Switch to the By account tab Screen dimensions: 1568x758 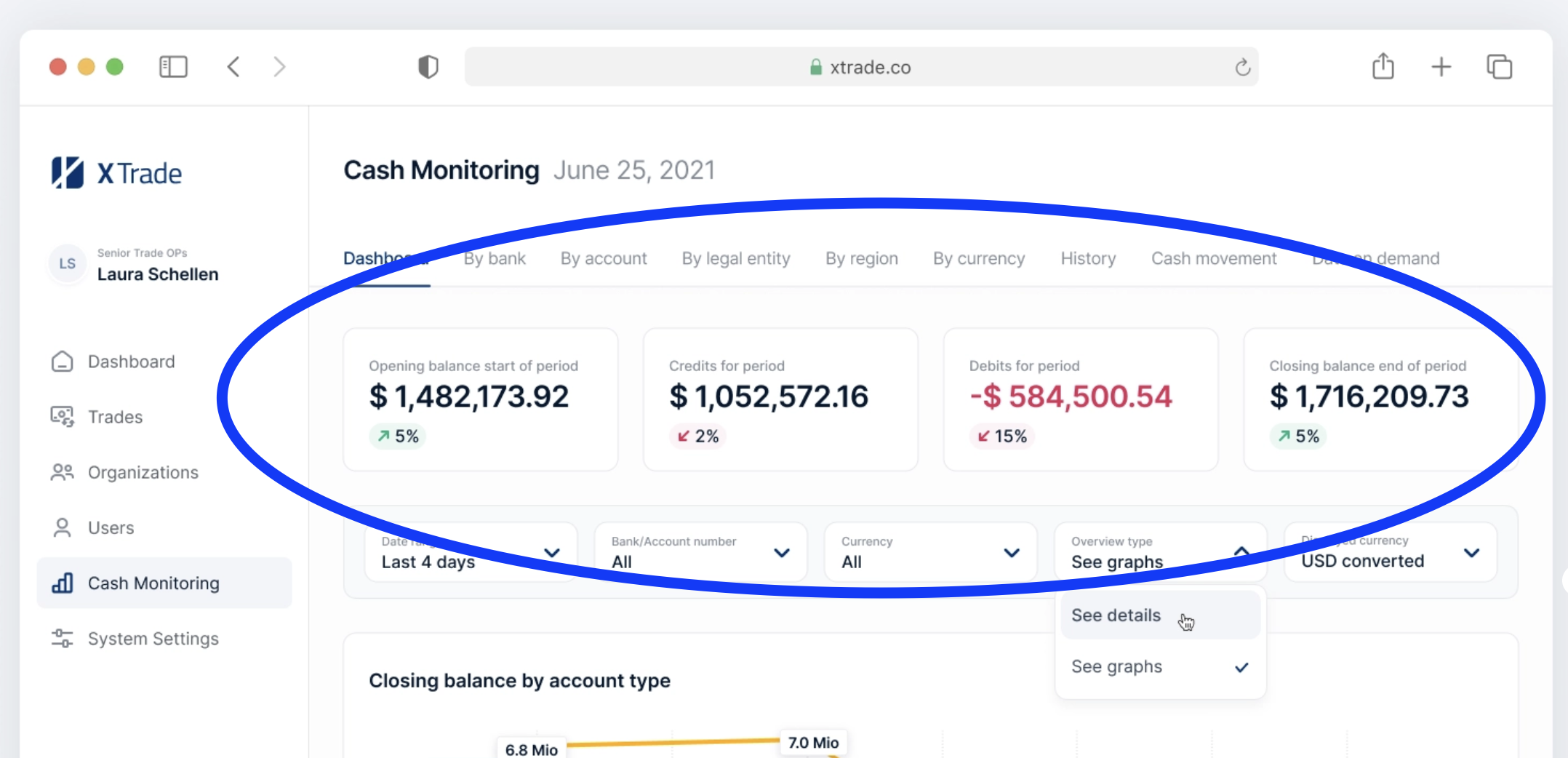pos(604,258)
